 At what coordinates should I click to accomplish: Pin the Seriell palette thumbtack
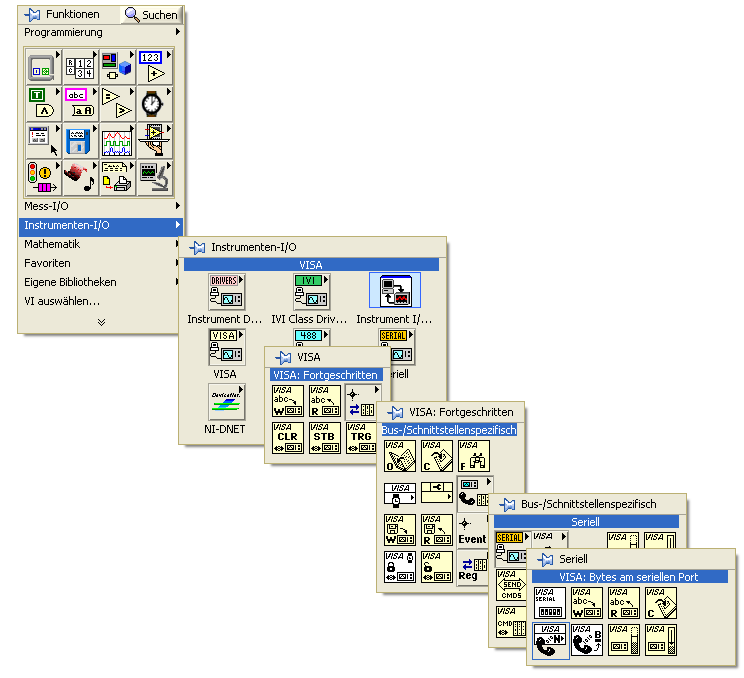(x=545, y=559)
